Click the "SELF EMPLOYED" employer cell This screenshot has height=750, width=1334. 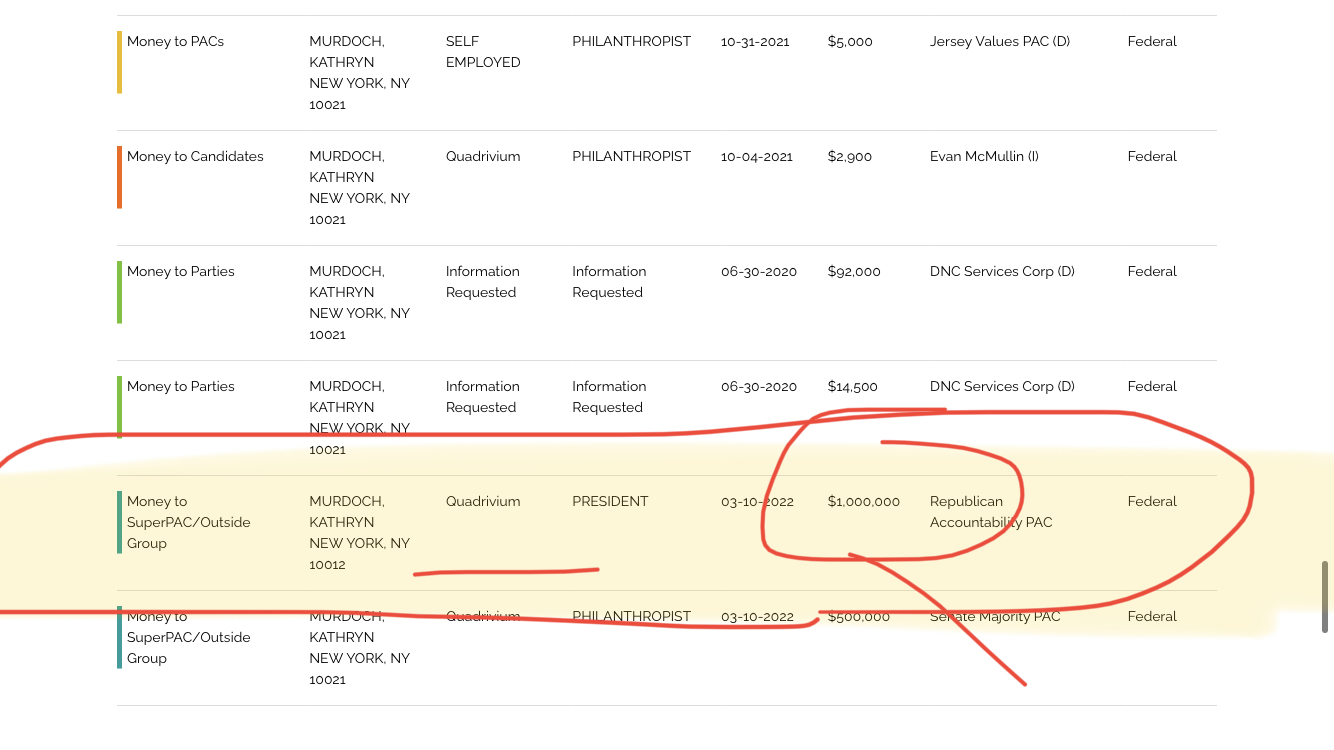click(483, 52)
